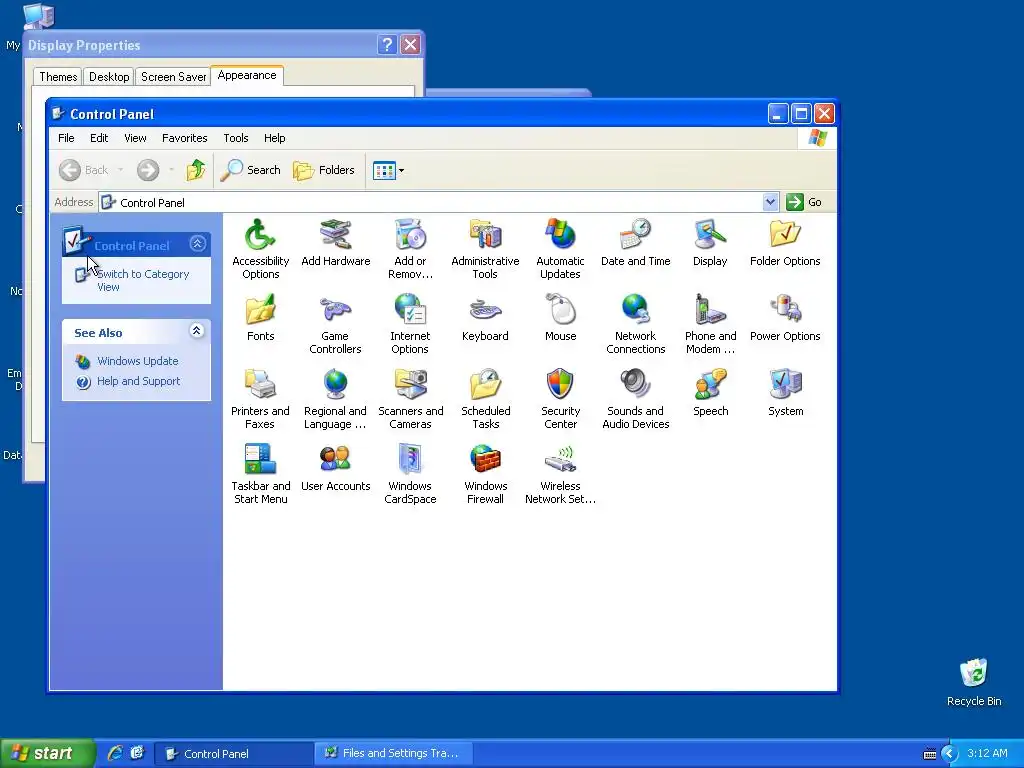Click the Search toolbar button
Screen dimensions: 1024x768
250,170
